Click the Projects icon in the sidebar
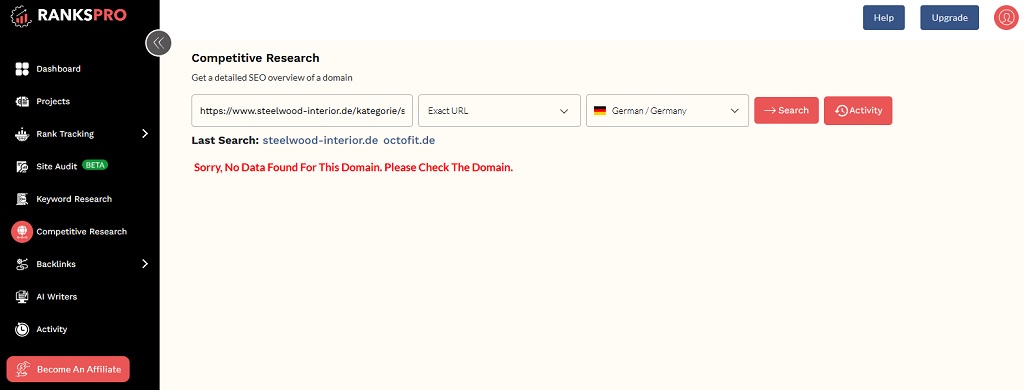 pos(22,101)
